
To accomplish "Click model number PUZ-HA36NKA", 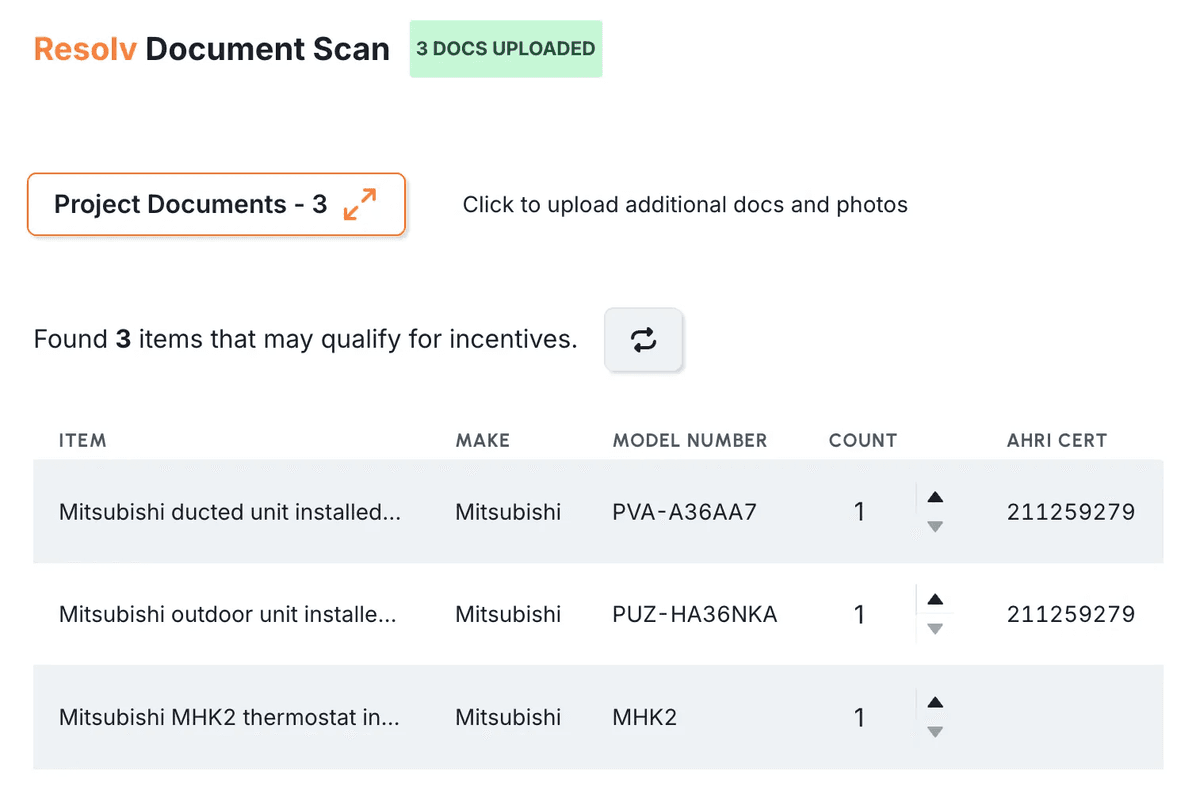I will (x=695, y=614).
